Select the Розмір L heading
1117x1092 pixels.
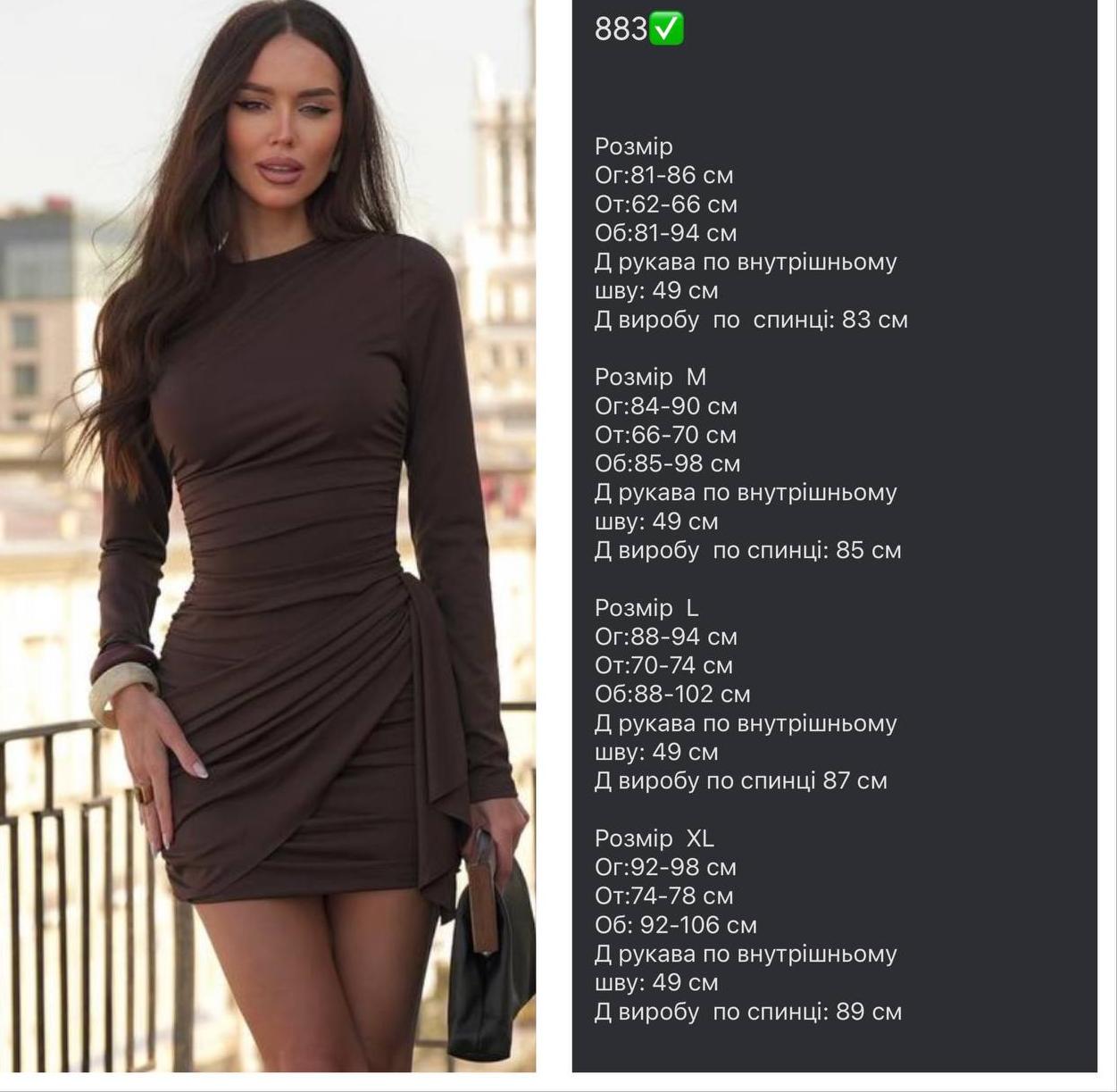(647, 608)
